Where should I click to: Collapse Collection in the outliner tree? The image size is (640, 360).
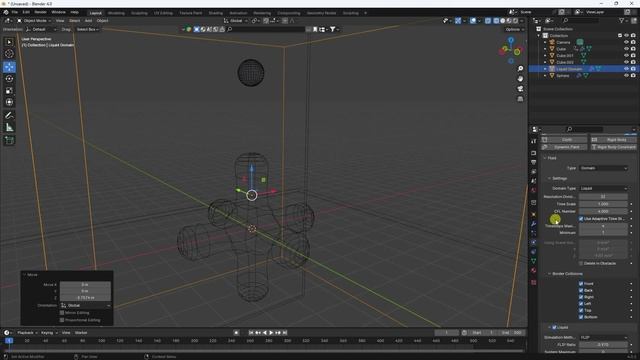[x=539, y=36]
